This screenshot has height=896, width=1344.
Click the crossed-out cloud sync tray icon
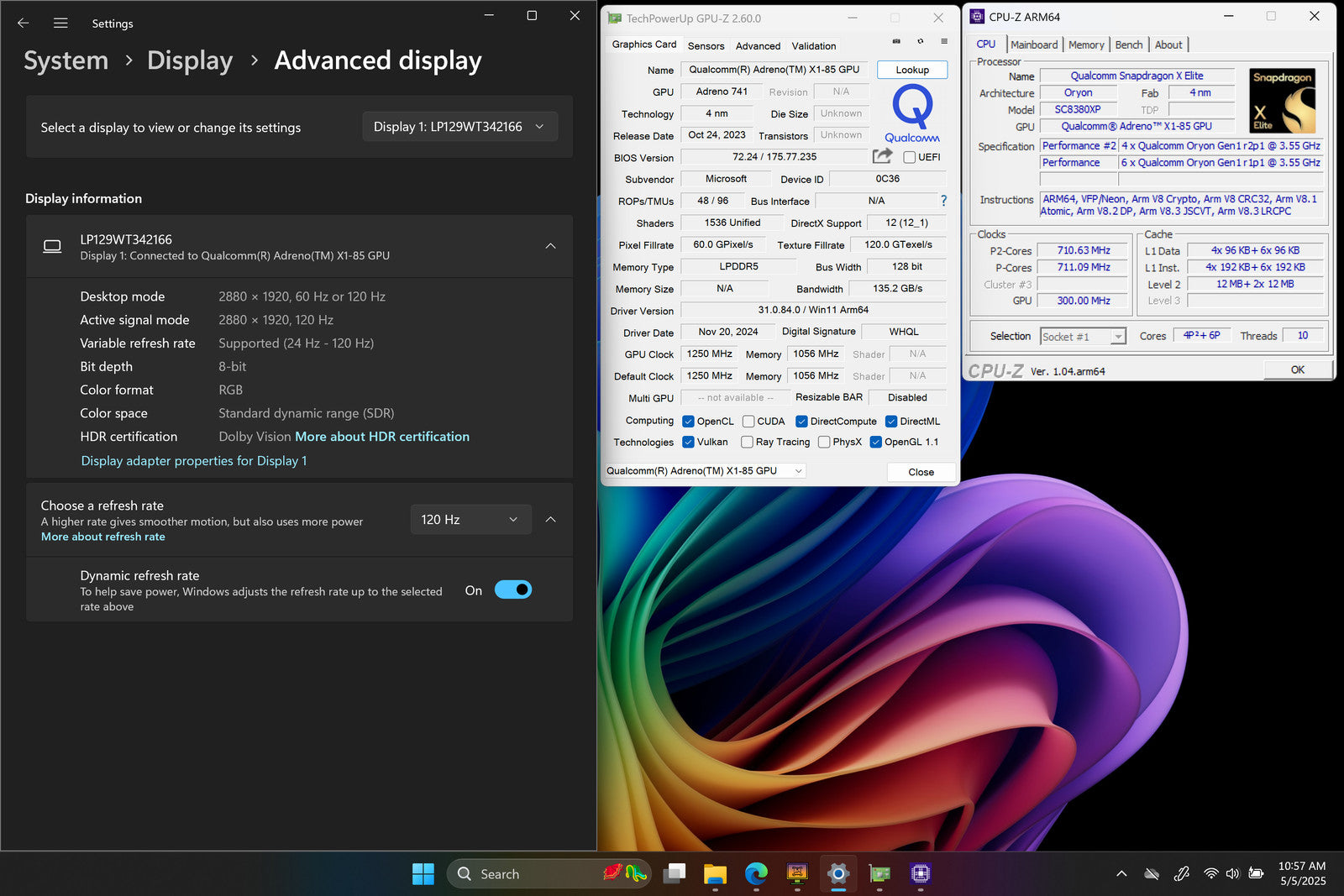coord(1152,874)
